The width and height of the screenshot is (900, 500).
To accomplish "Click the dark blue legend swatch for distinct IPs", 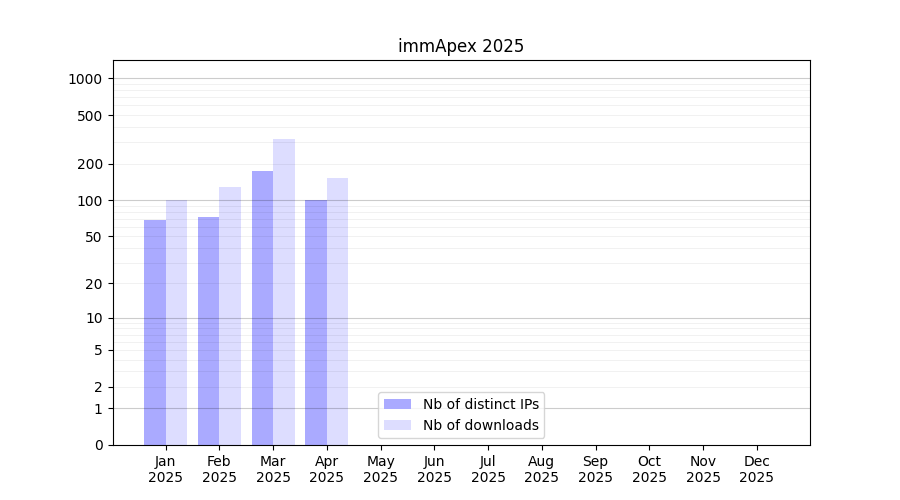I will (397, 404).
